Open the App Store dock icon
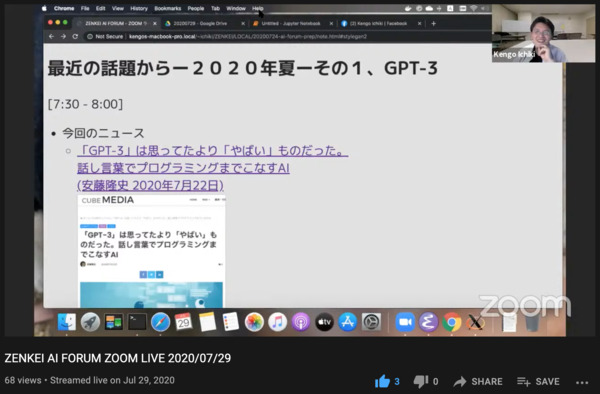This screenshot has width=600, height=394. point(347,322)
